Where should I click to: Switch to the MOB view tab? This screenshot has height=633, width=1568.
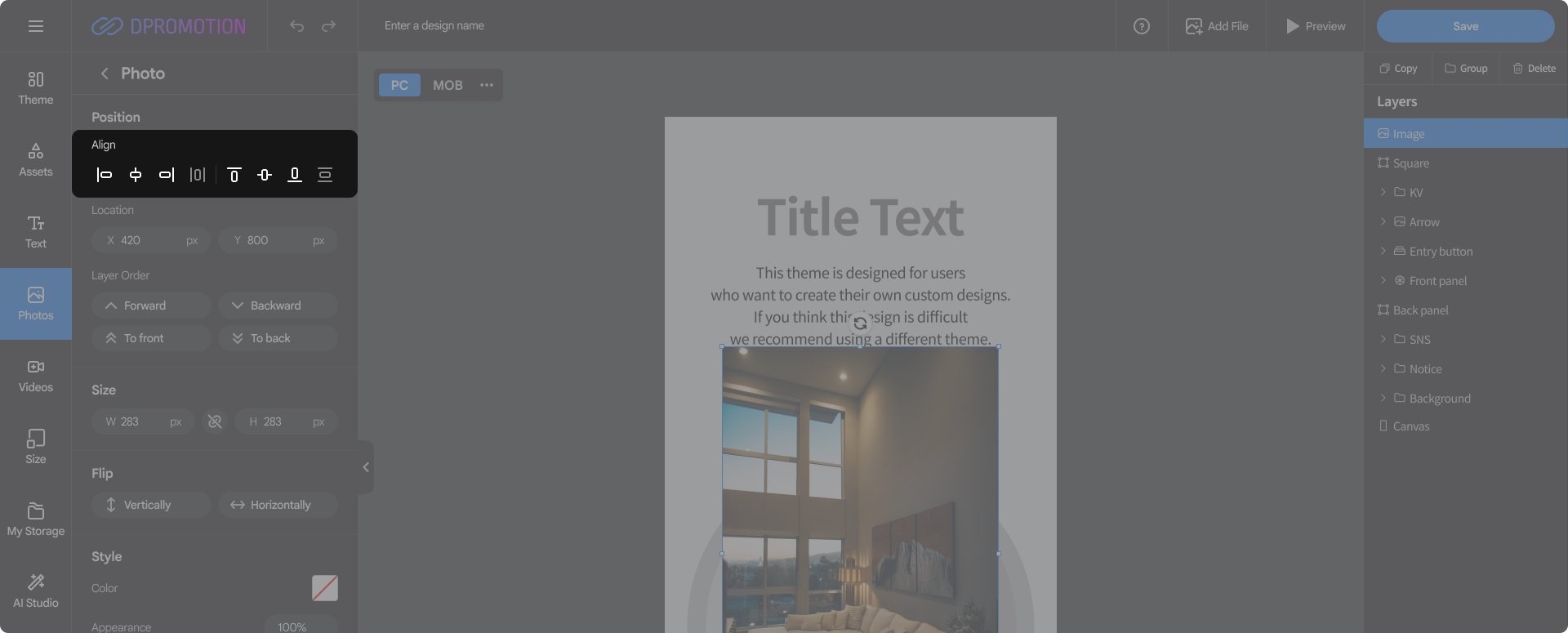(x=448, y=85)
